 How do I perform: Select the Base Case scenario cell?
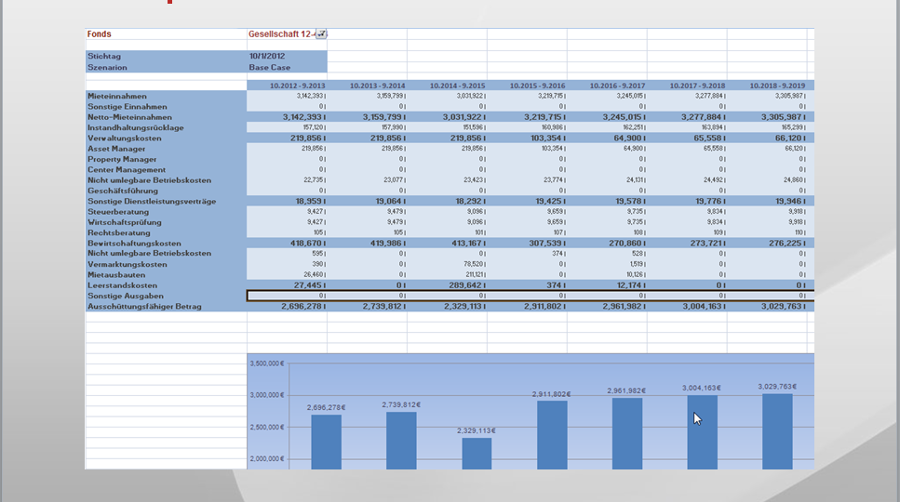tap(287, 67)
